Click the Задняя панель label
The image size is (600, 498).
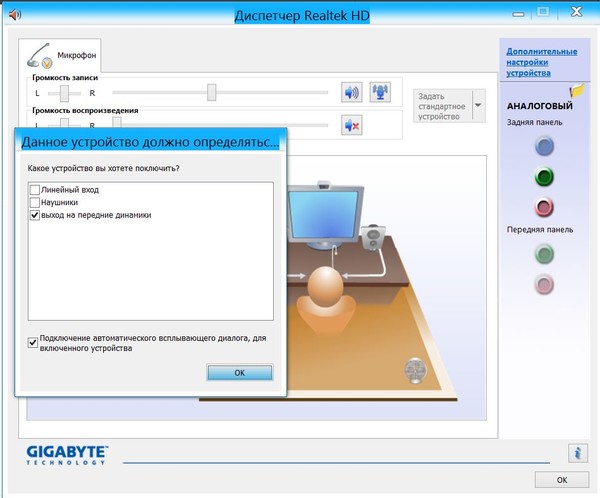click(x=535, y=122)
